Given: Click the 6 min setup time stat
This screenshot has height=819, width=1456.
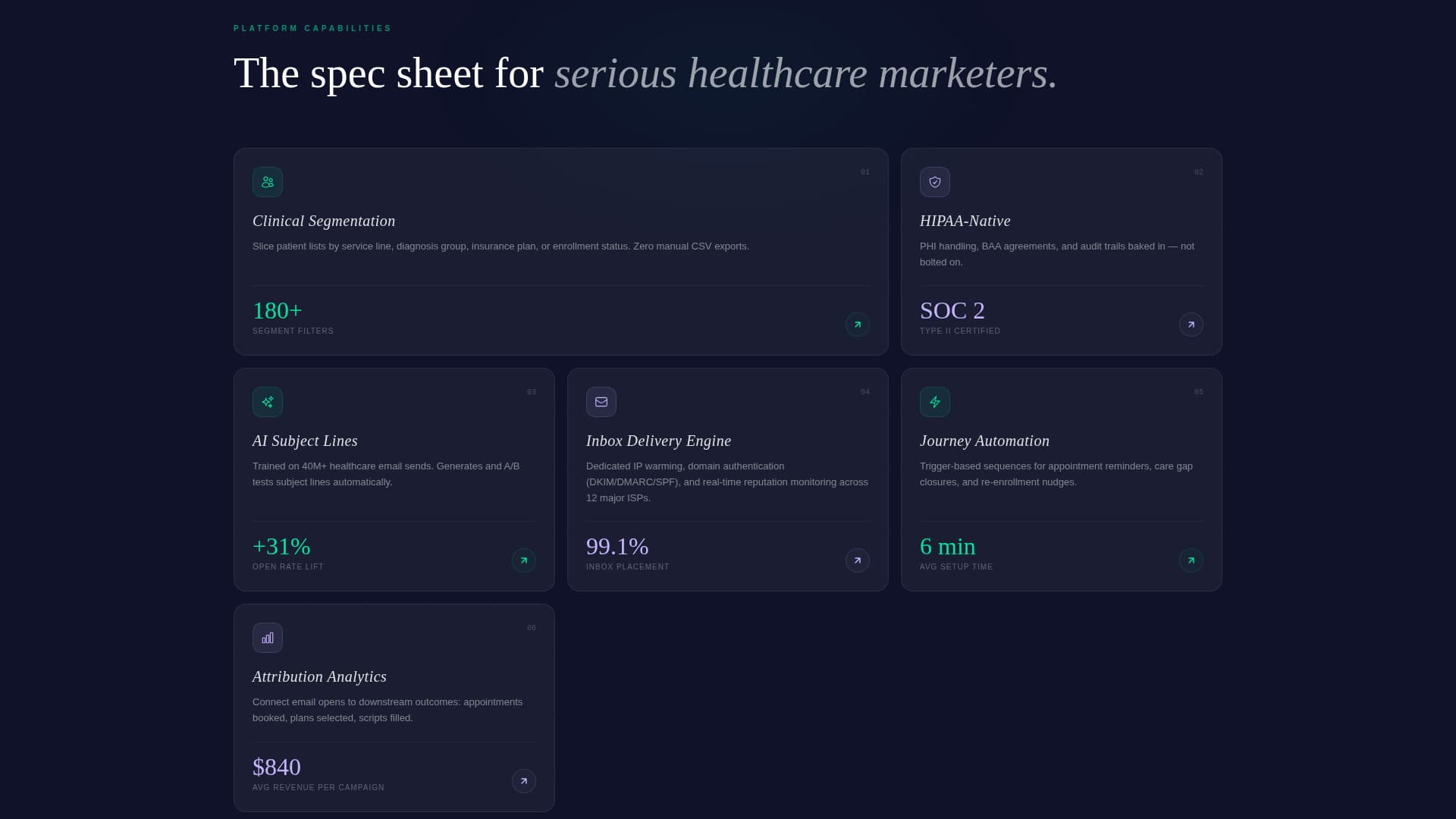Looking at the screenshot, I should click(x=948, y=546).
